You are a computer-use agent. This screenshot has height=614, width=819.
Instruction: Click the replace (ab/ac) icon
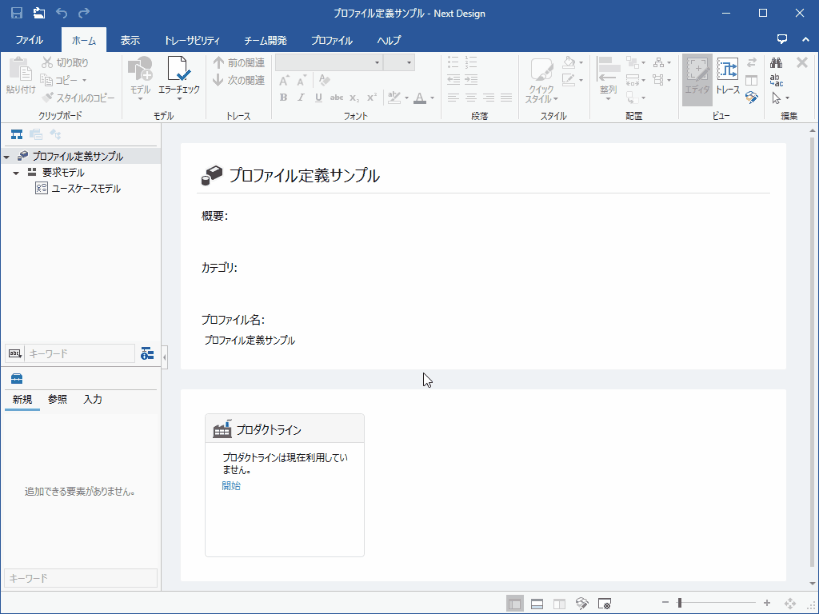pyautogui.click(x=777, y=81)
